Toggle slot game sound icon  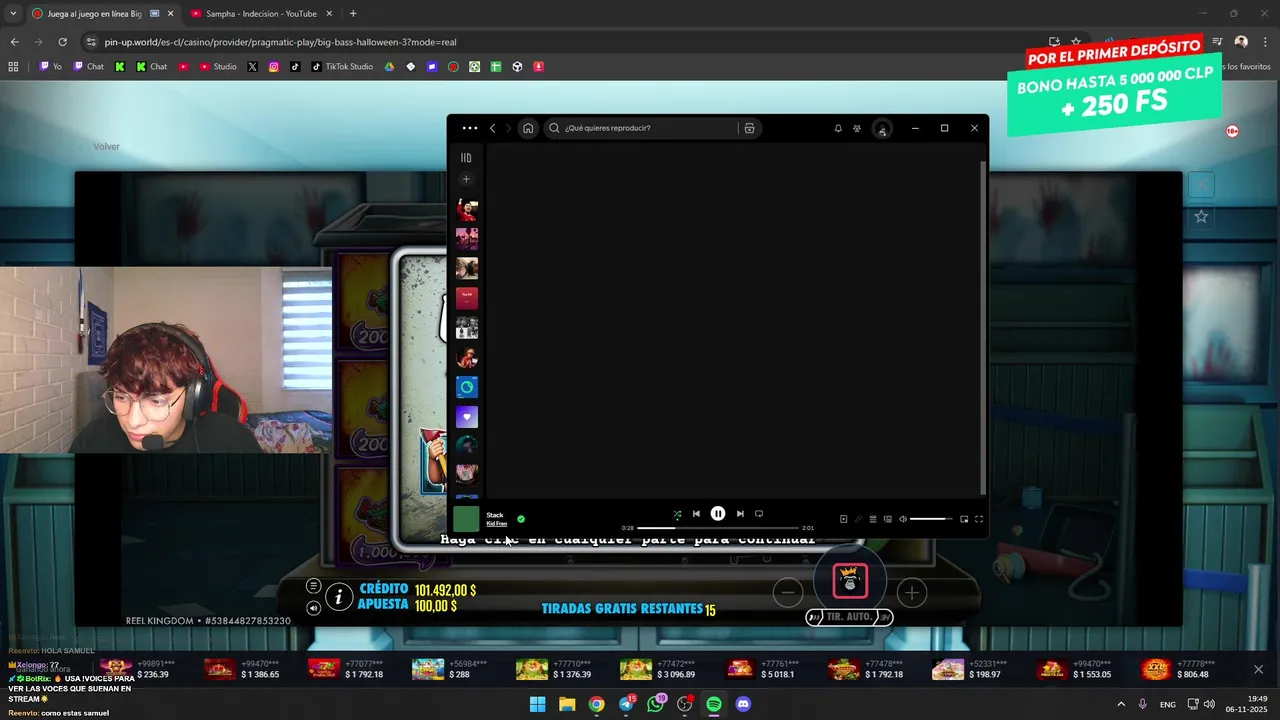point(313,608)
